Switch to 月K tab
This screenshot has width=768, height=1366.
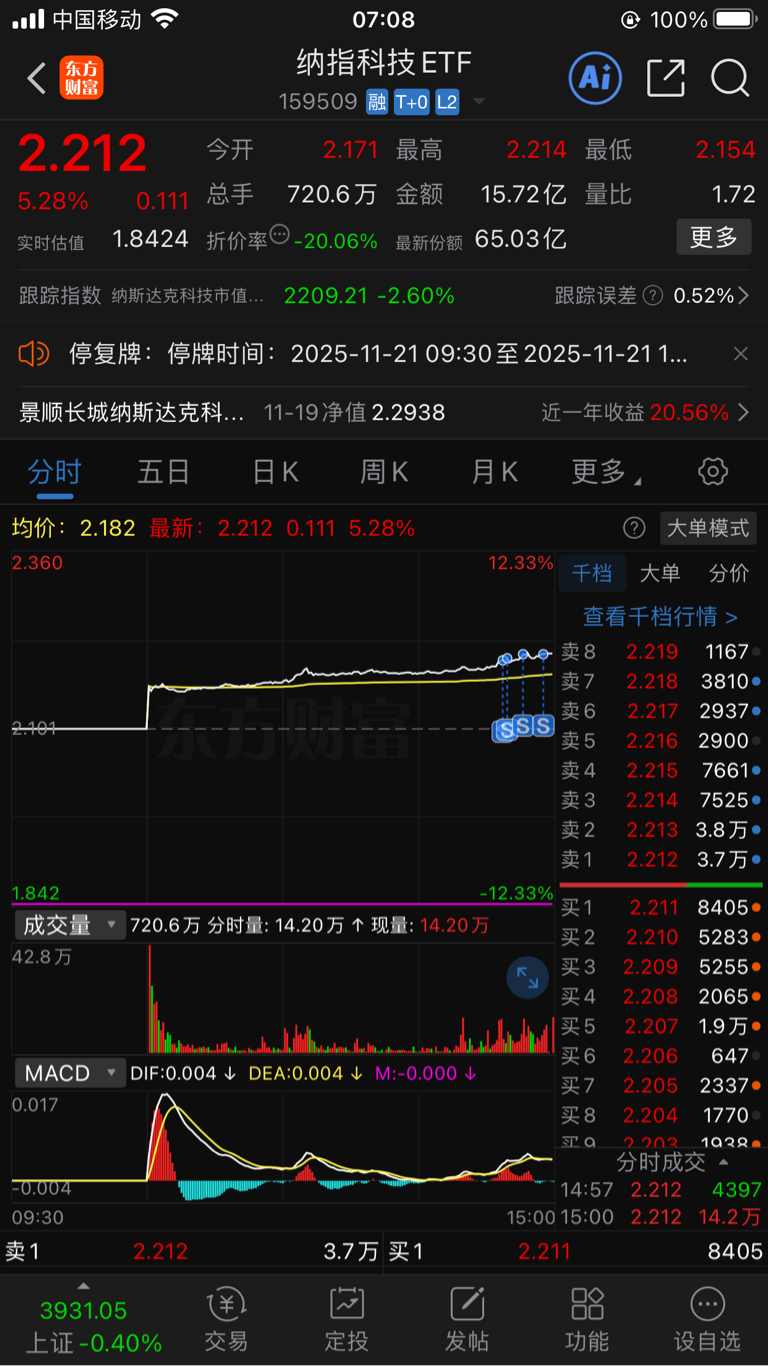click(x=495, y=472)
